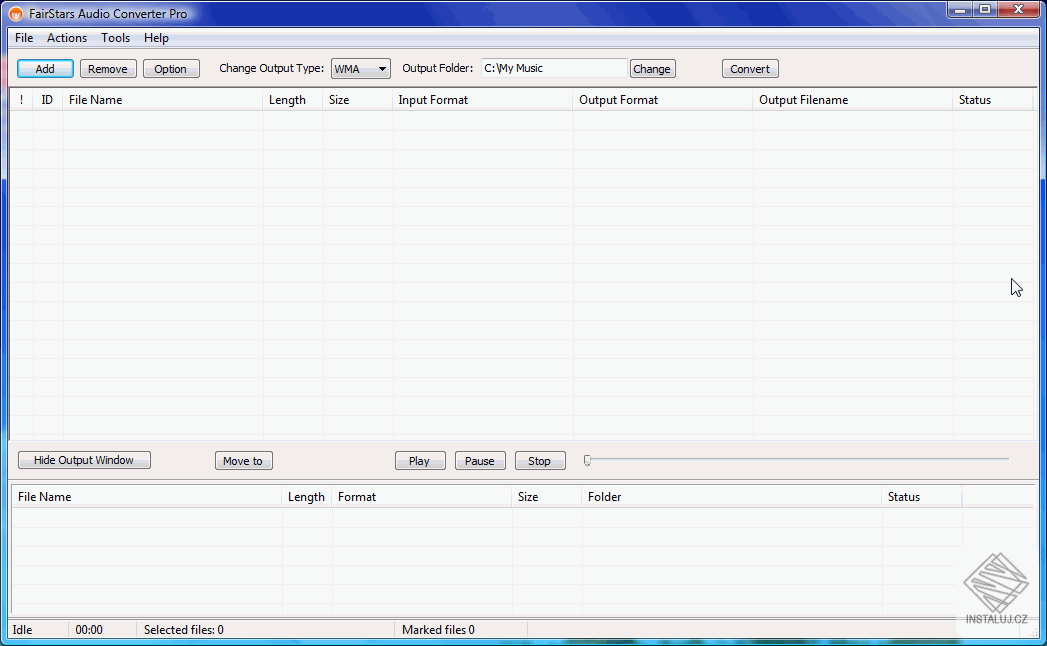Start conversion with the Convert button
This screenshot has height=646, width=1047.
tap(750, 69)
